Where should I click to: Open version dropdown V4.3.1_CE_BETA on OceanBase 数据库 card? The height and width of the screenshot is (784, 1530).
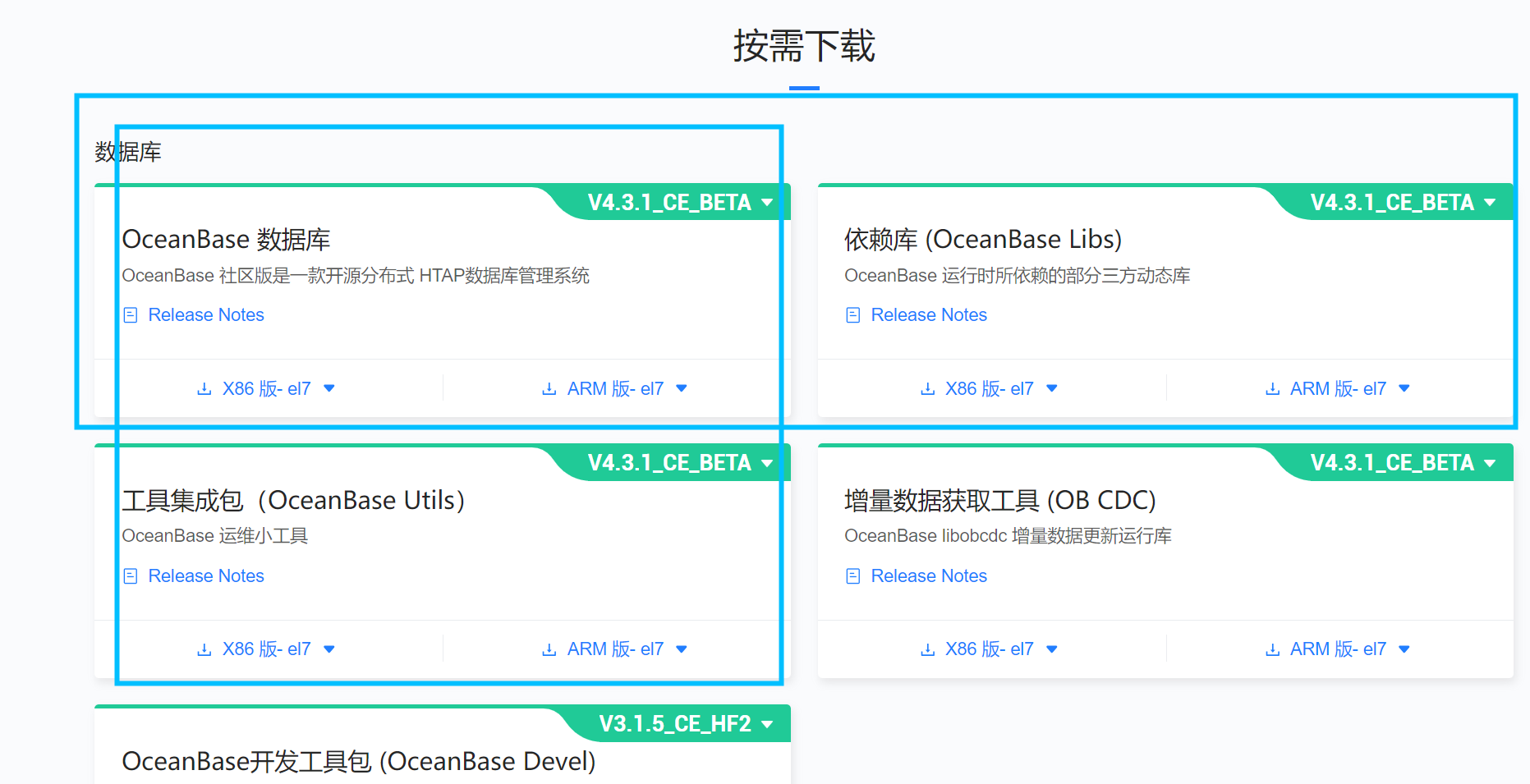click(x=680, y=203)
